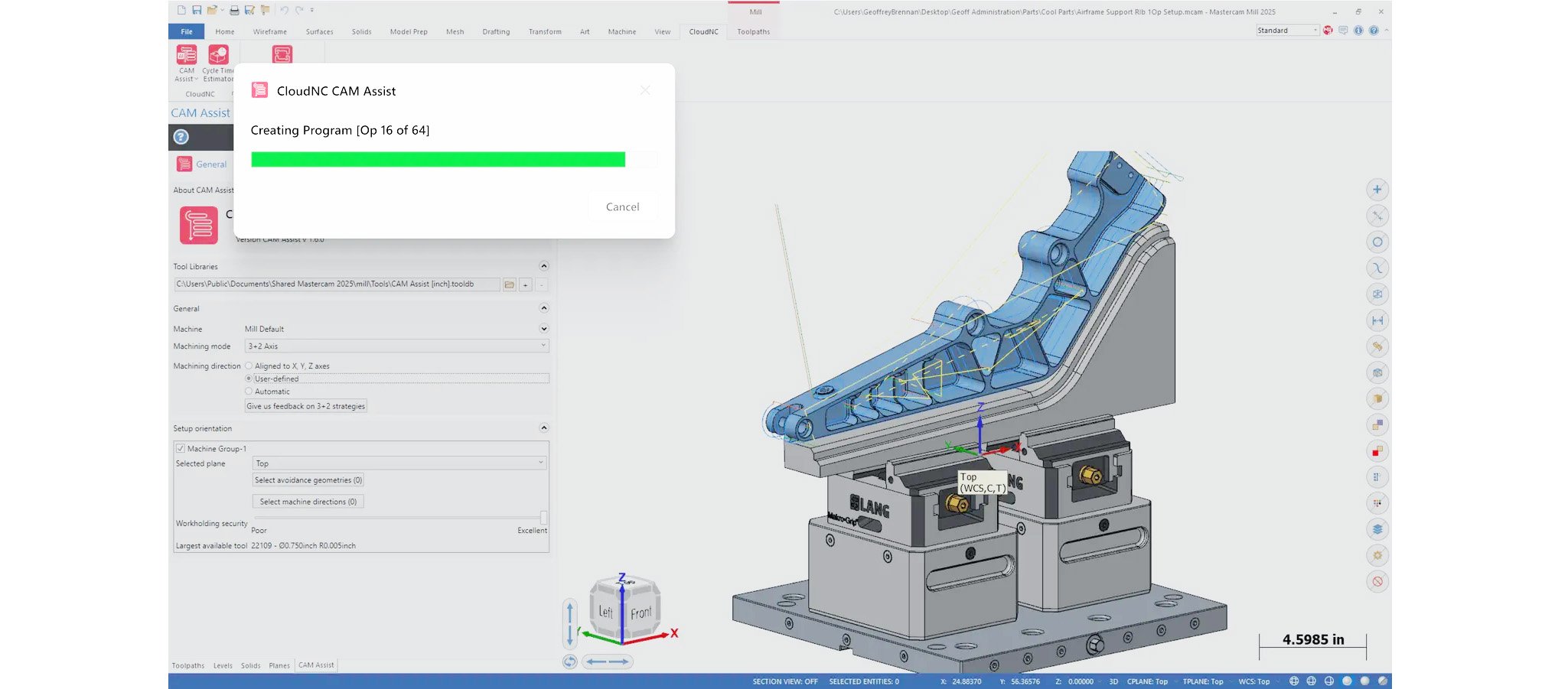Toggle the Machine Group-1 checkbox
The image size is (1568, 689).
click(181, 449)
